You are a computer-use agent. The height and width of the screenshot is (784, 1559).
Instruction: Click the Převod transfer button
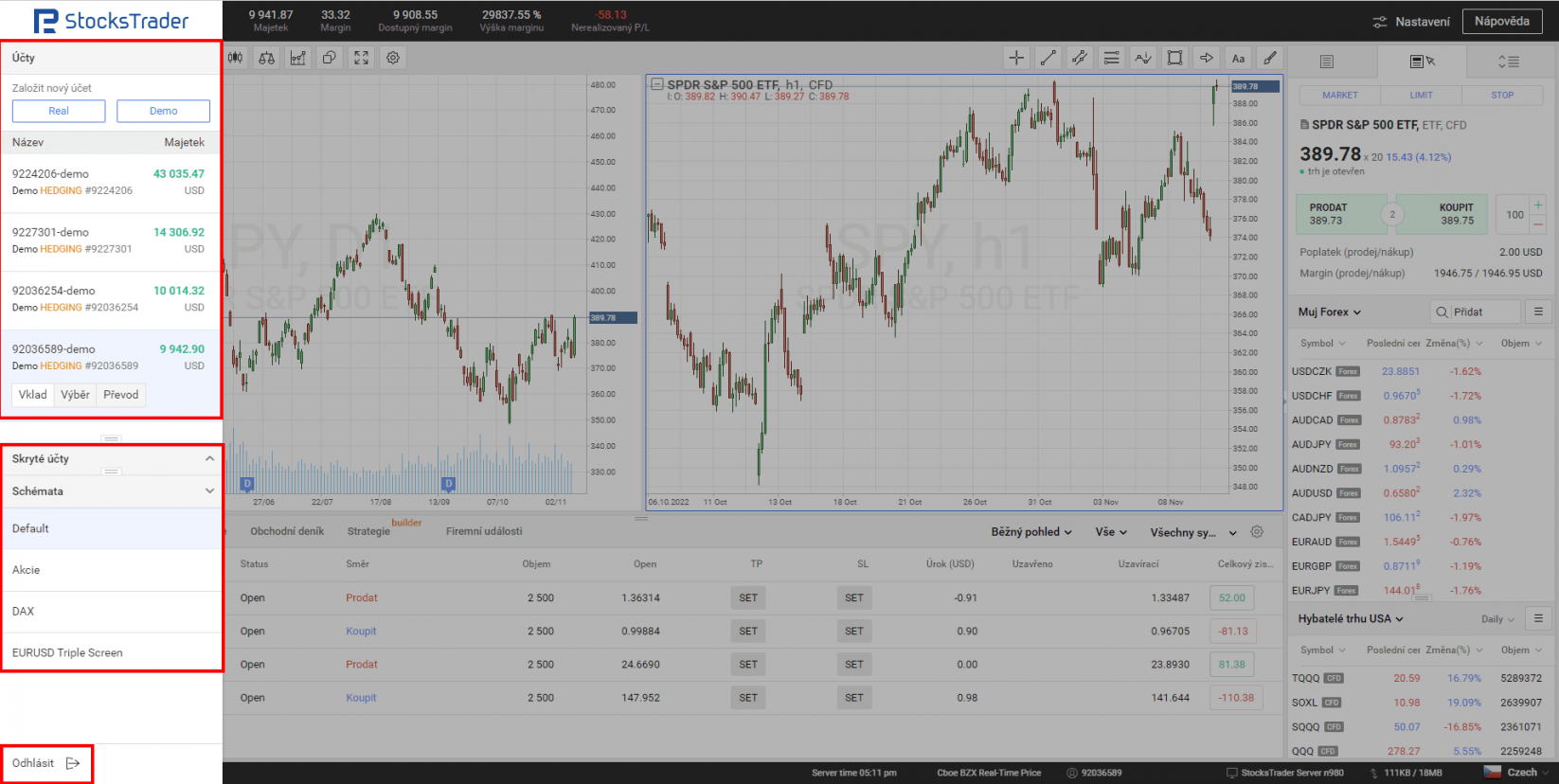121,395
